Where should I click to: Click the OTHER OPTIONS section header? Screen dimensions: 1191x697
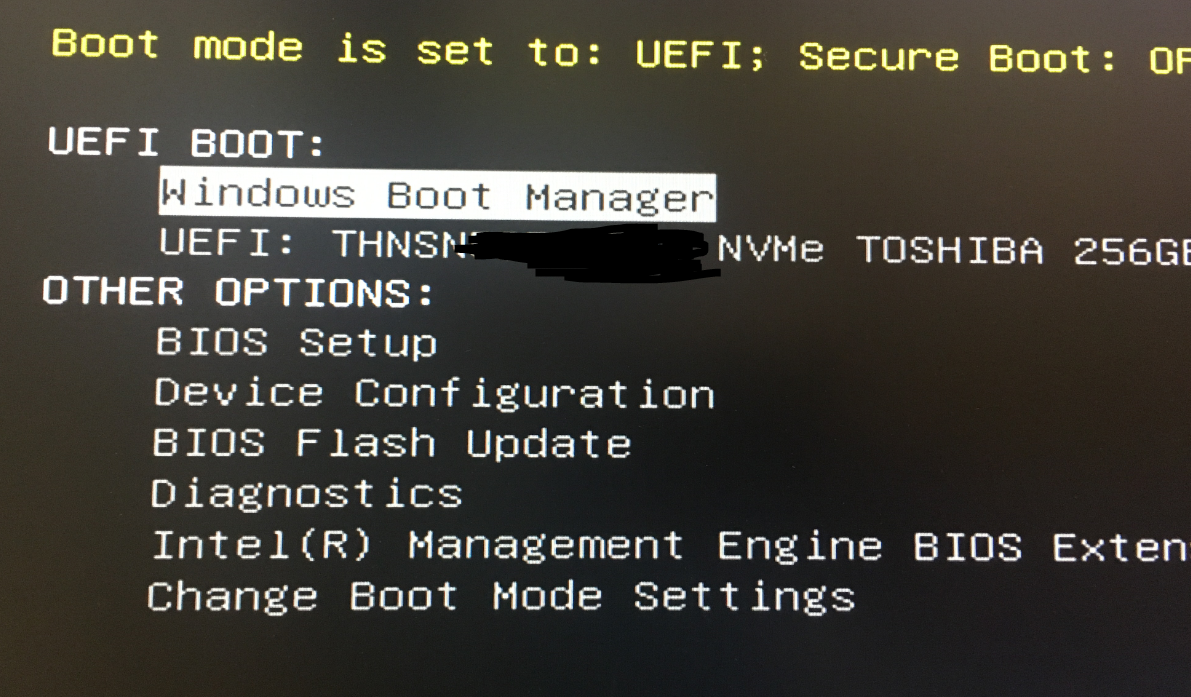[x=238, y=292]
